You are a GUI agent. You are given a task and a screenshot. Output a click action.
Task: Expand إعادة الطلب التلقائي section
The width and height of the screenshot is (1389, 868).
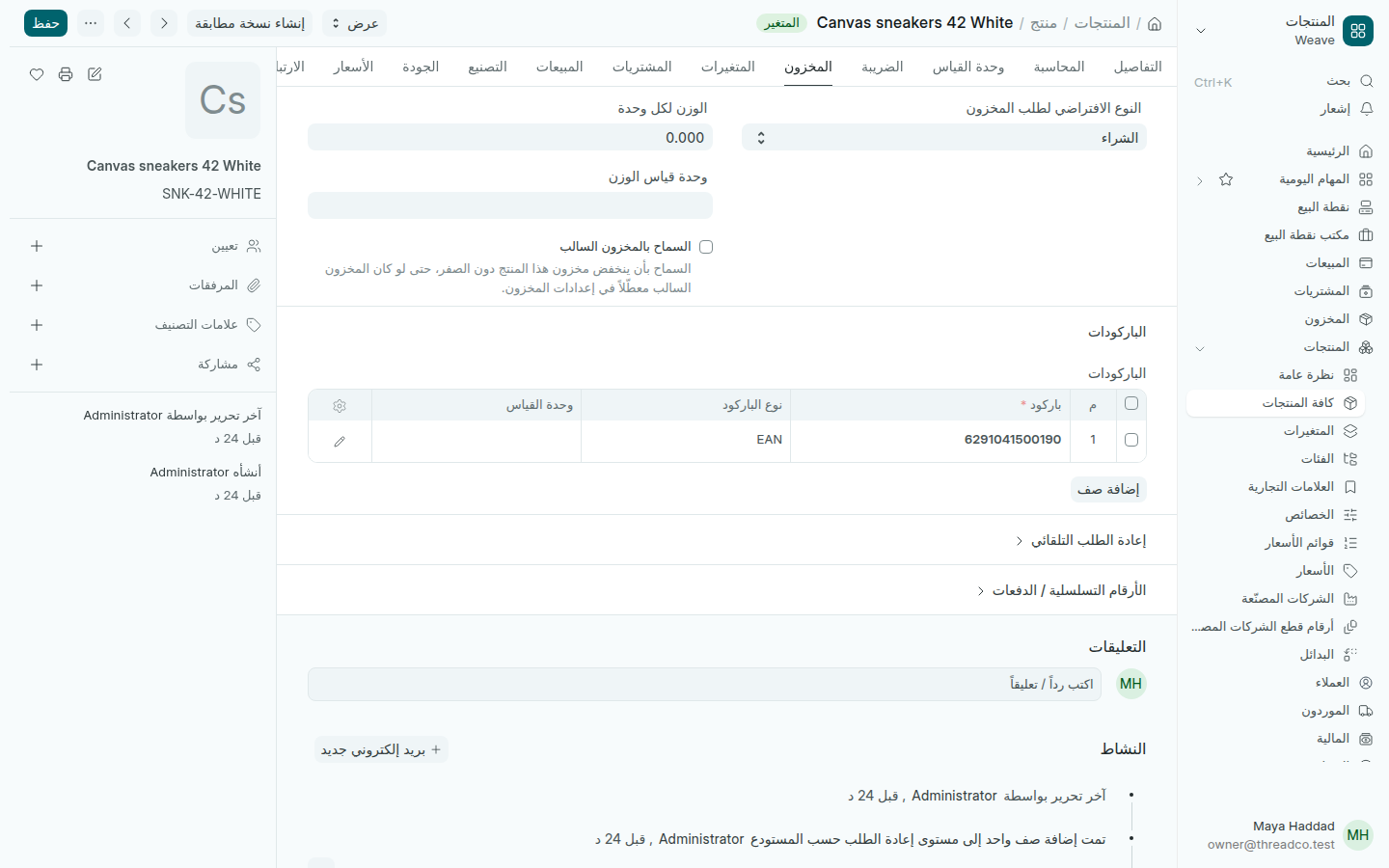(x=1080, y=540)
